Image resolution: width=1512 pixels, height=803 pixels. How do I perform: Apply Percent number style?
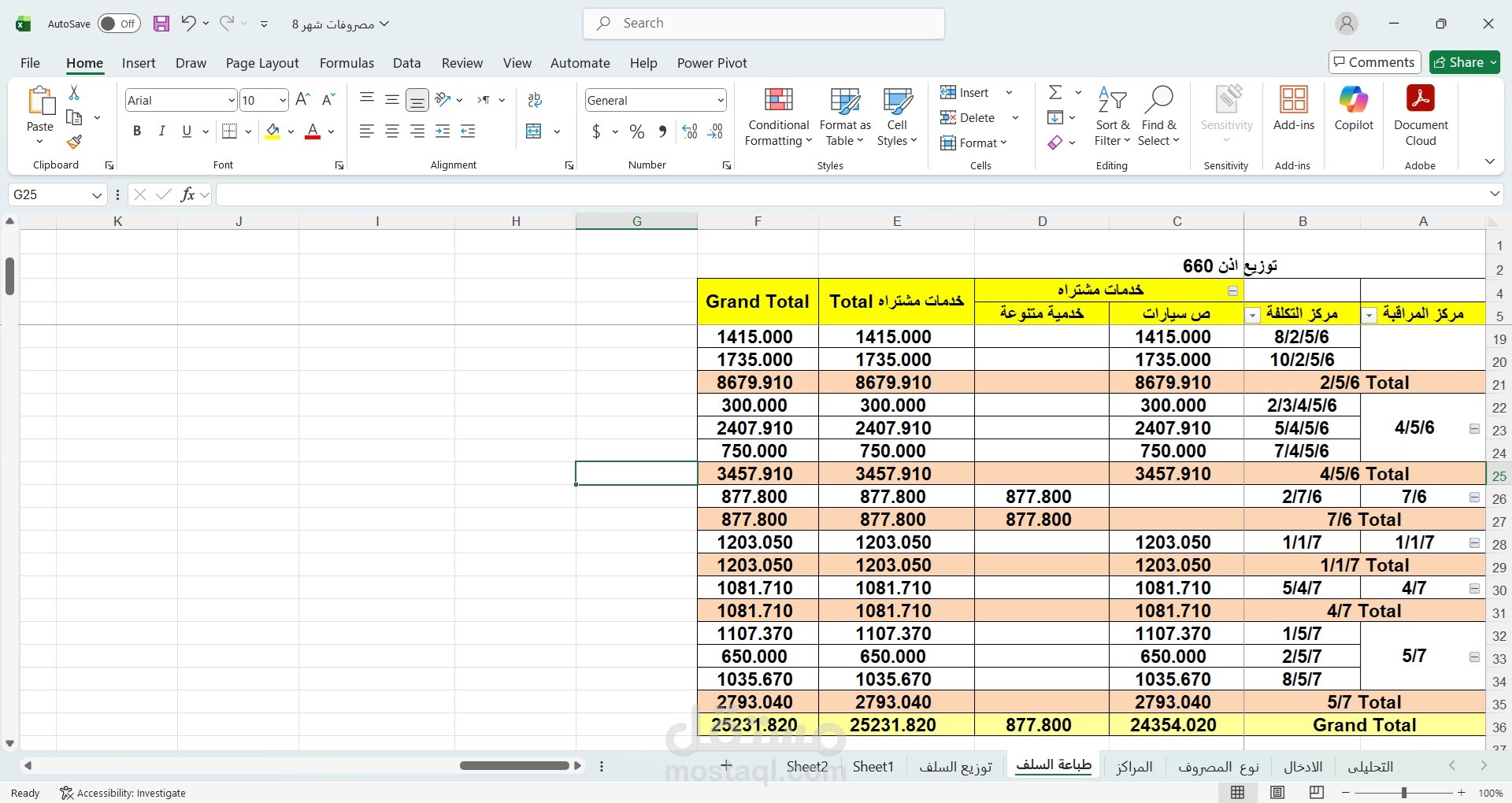click(x=637, y=131)
